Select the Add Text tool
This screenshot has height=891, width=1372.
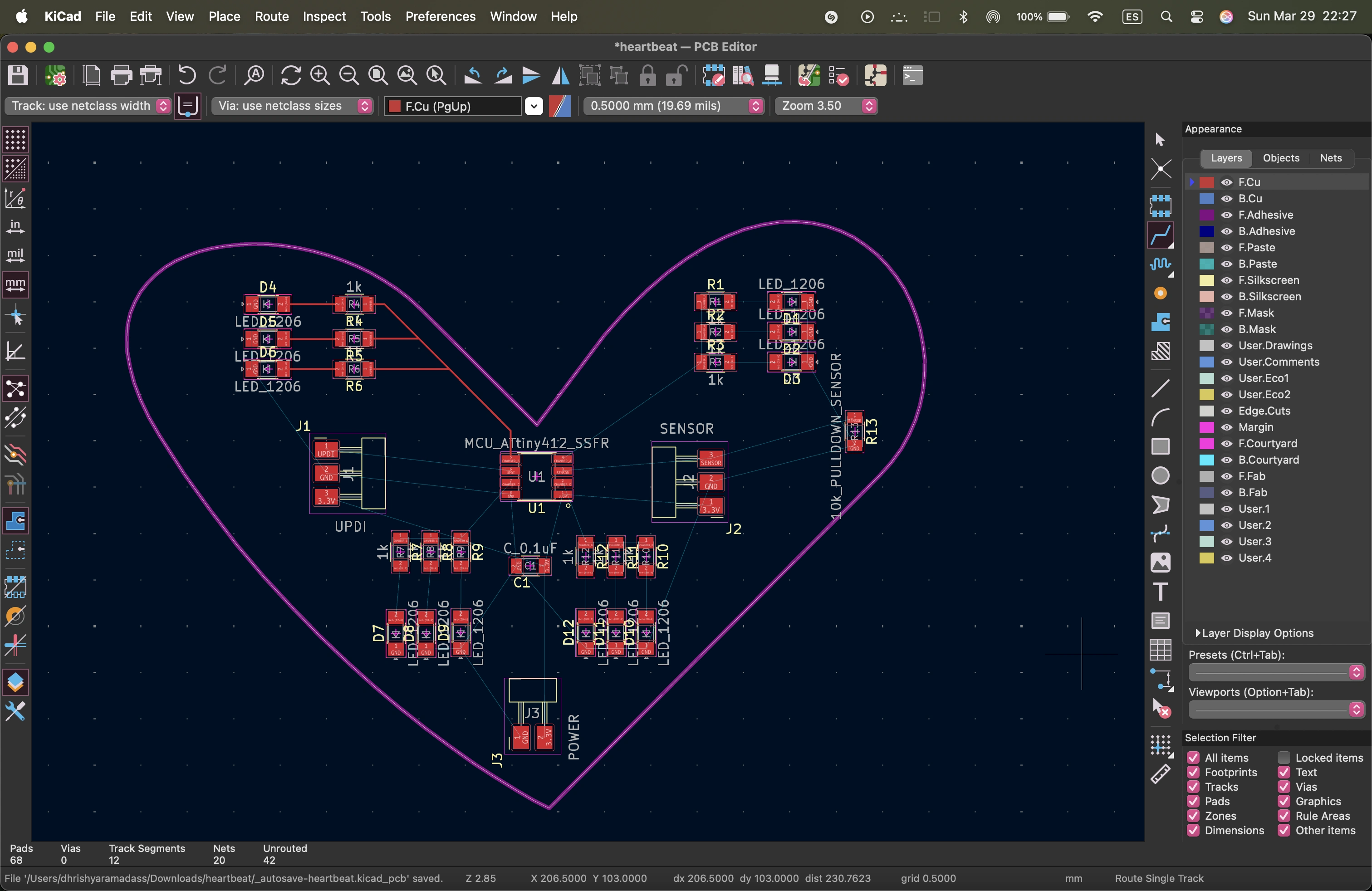point(1161,591)
